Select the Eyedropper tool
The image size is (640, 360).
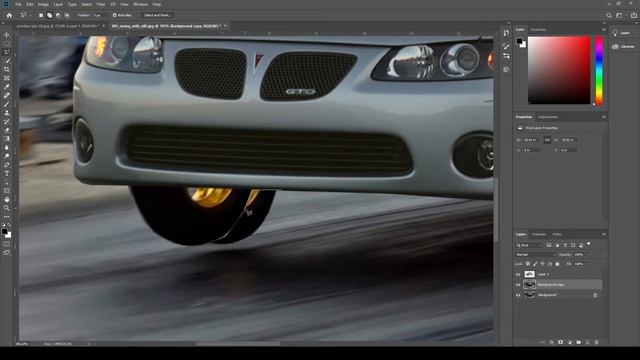click(x=7, y=87)
